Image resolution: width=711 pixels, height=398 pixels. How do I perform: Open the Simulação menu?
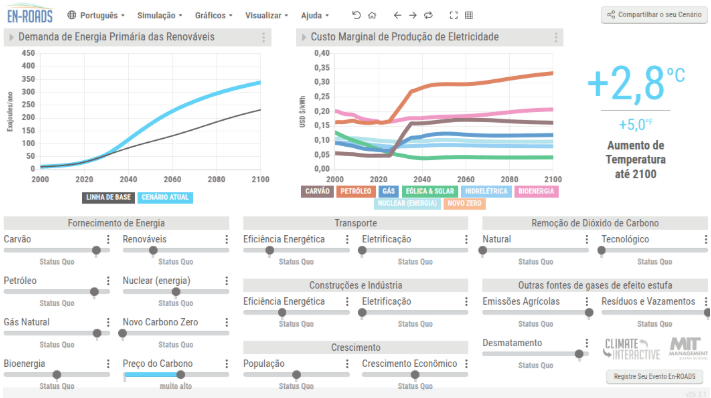(160, 15)
